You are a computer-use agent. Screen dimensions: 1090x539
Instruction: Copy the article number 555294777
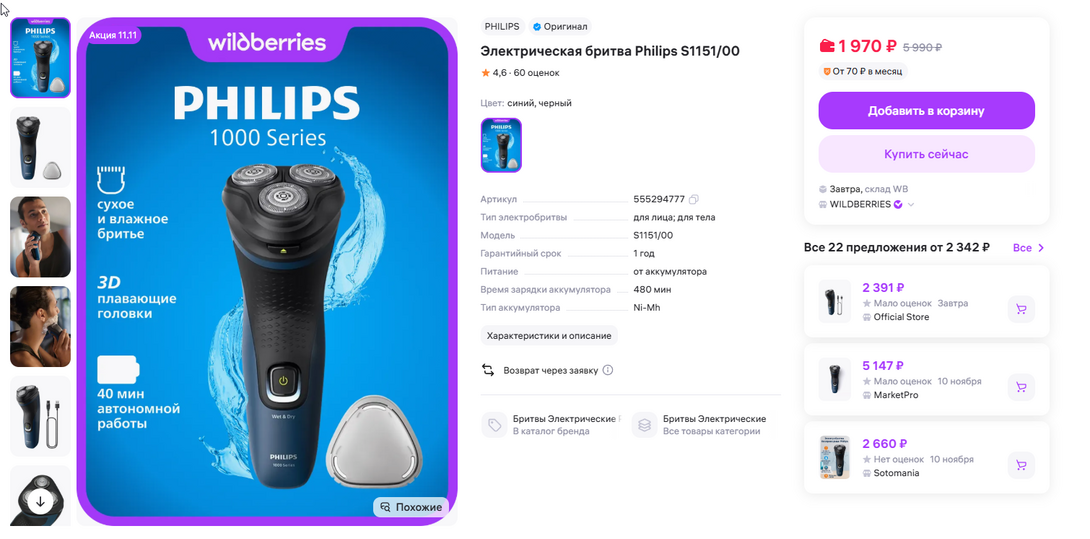click(x=693, y=200)
